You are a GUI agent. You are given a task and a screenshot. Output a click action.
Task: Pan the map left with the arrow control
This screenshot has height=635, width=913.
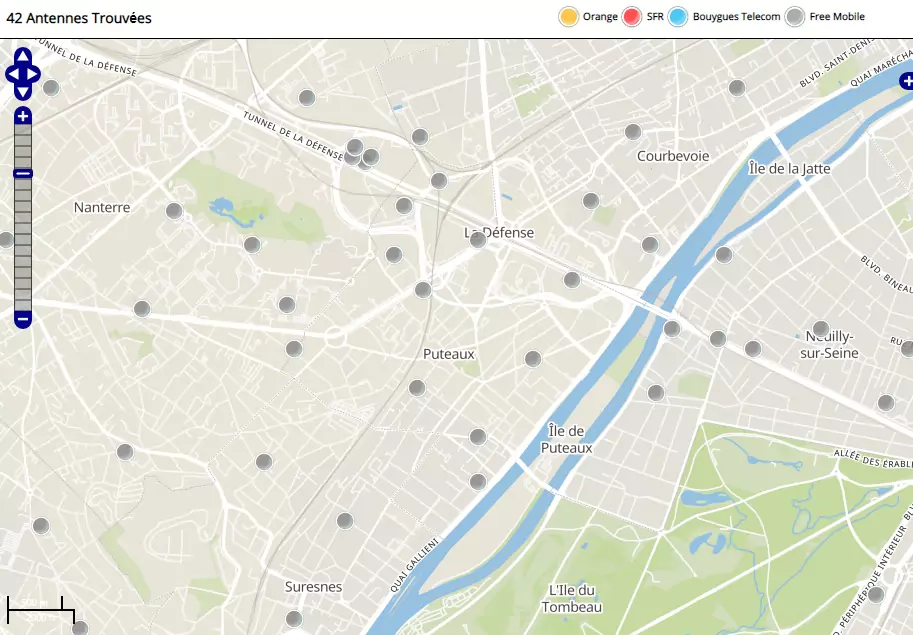(12, 74)
